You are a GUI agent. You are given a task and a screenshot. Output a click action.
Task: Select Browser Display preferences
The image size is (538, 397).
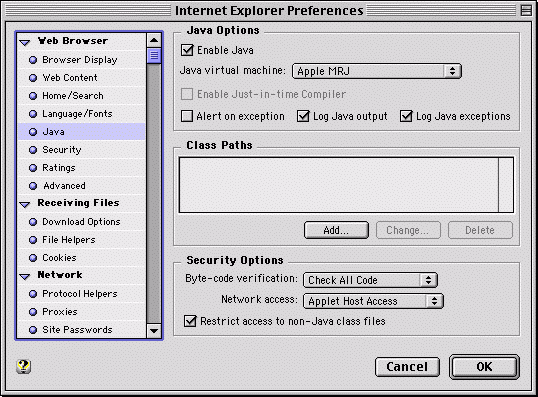tap(82, 60)
